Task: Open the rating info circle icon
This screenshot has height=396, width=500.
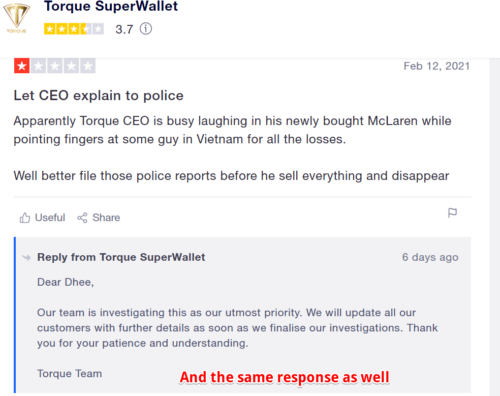Action: 146,29
